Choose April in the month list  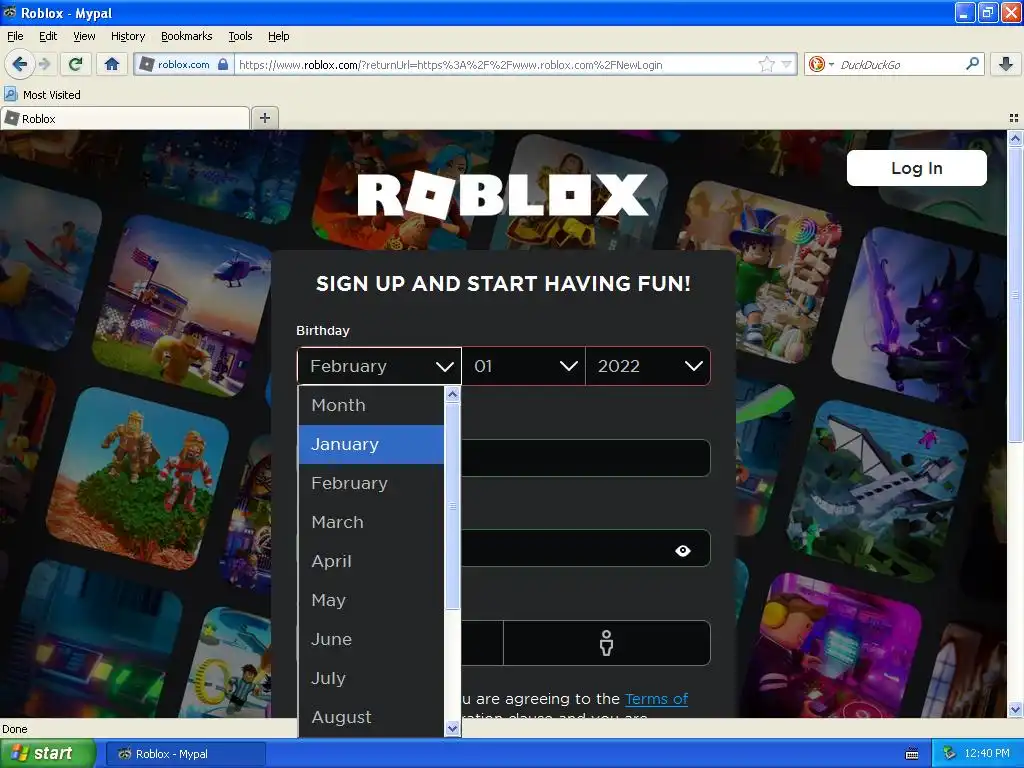click(x=371, y=562)
